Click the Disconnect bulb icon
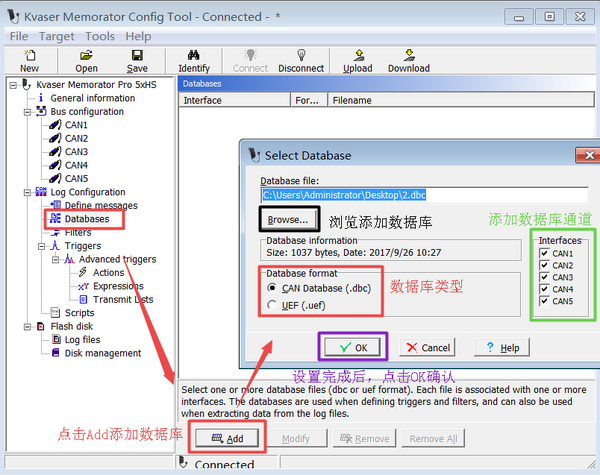 click(x=301, y=55)
